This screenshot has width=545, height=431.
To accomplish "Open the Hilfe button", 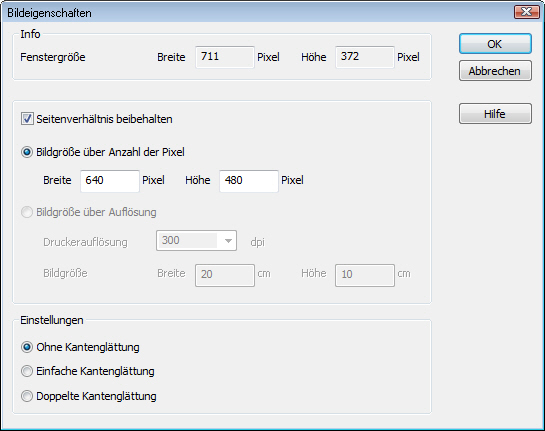I will (x=495, y=114).
